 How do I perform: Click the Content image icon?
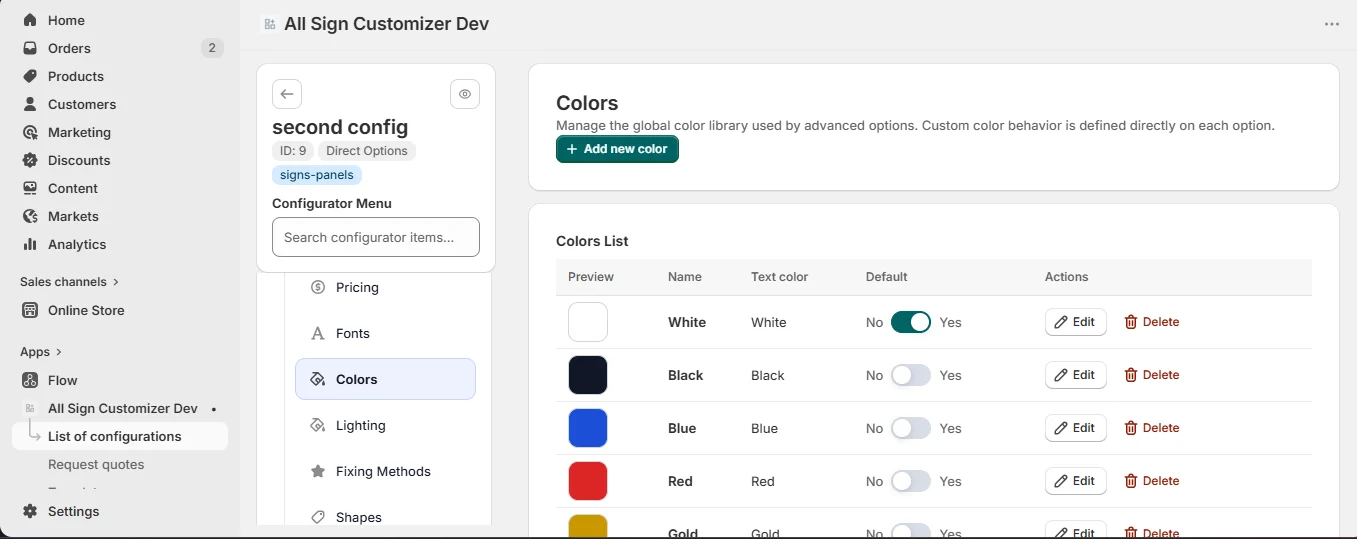click(30, 188)
